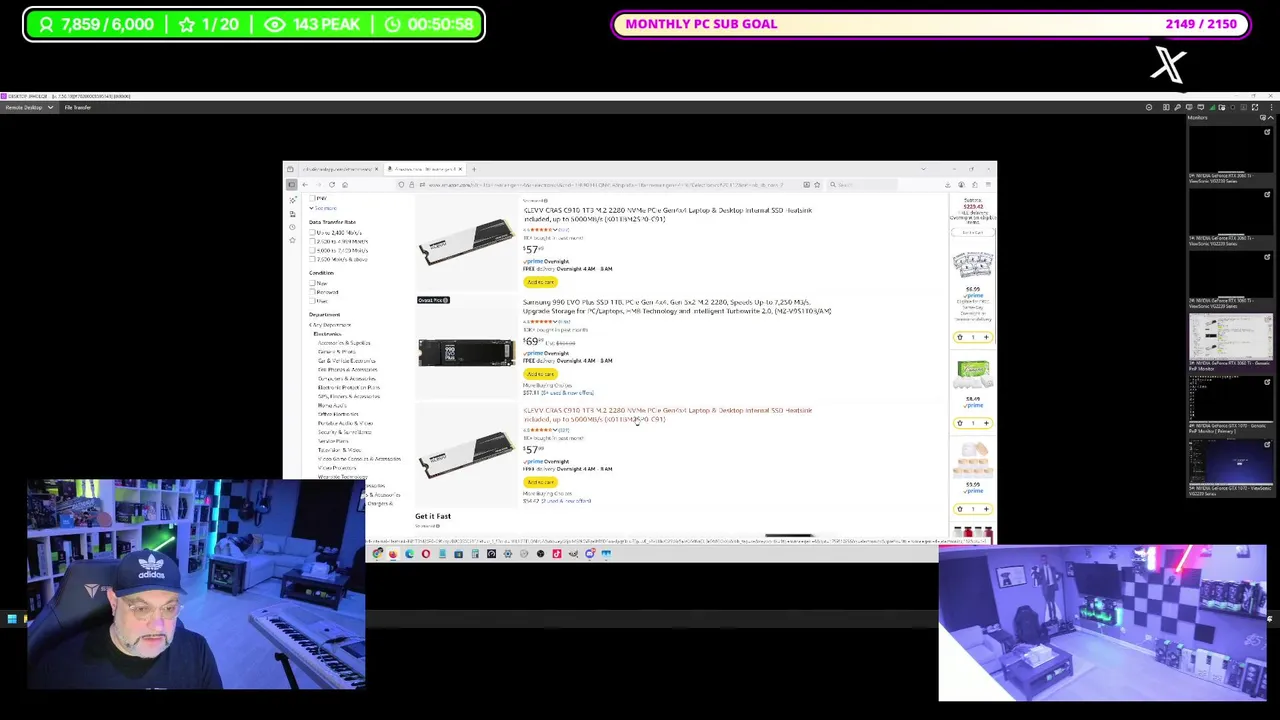
Task: Add Samsung 990 EVO Plus to cart
Action: point(540,374)
